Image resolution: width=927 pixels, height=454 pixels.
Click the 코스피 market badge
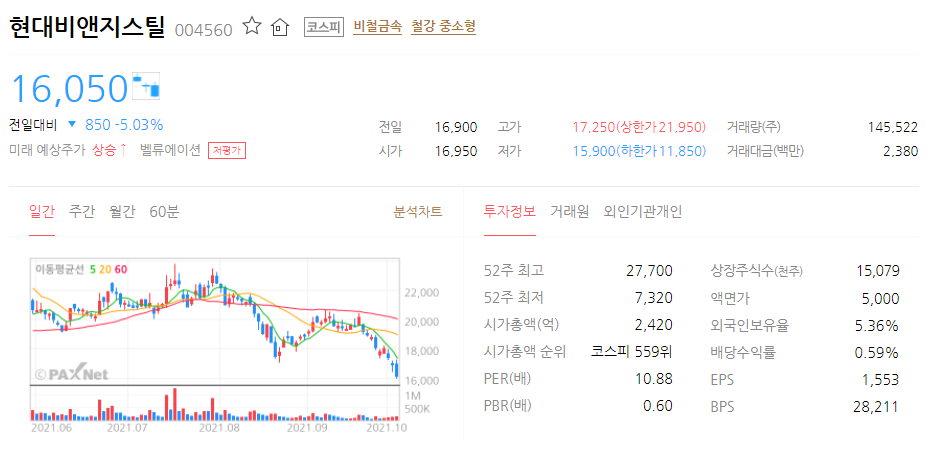pos(324,27)
